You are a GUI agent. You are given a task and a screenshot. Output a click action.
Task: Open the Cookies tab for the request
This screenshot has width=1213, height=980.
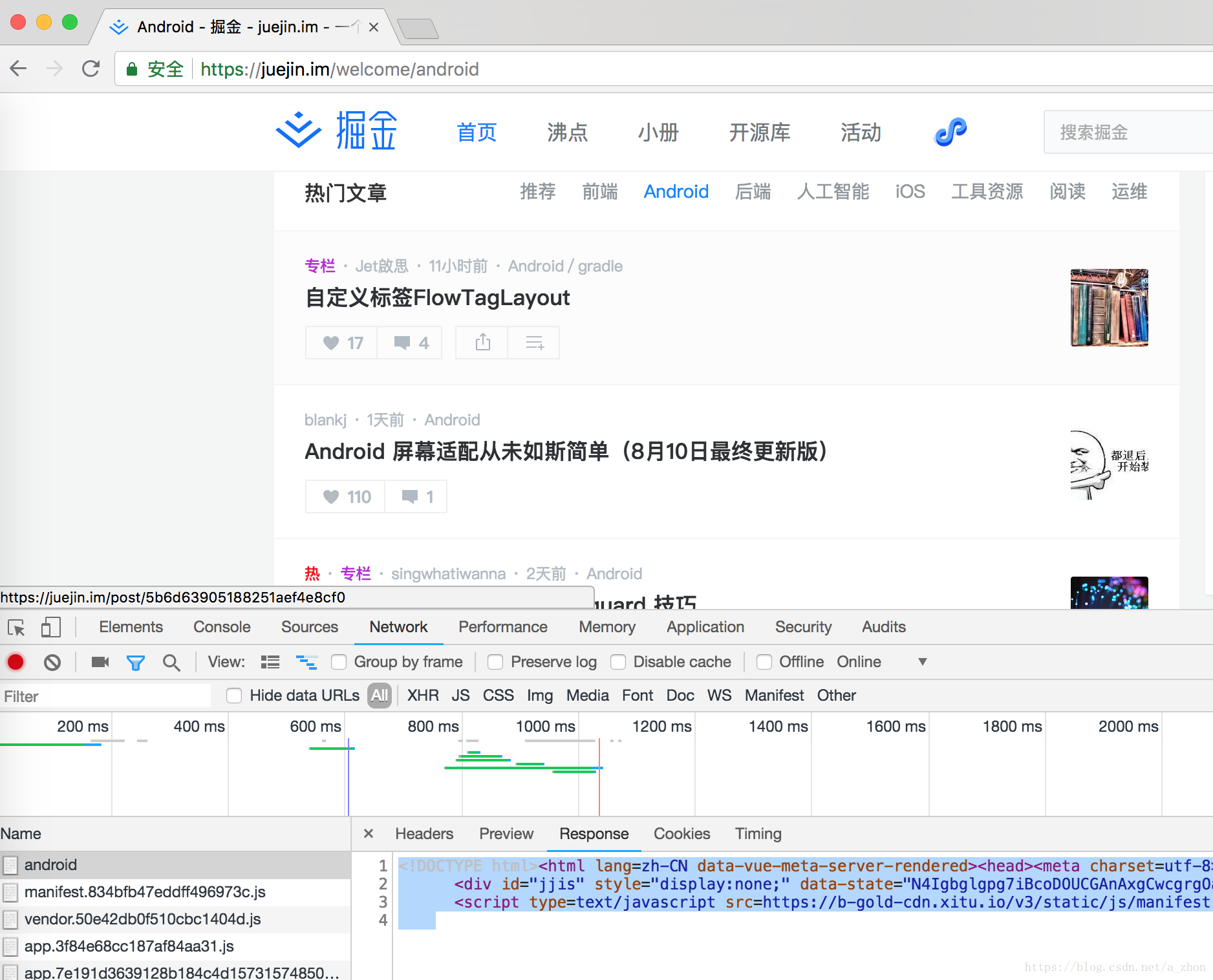pos(682,834)
